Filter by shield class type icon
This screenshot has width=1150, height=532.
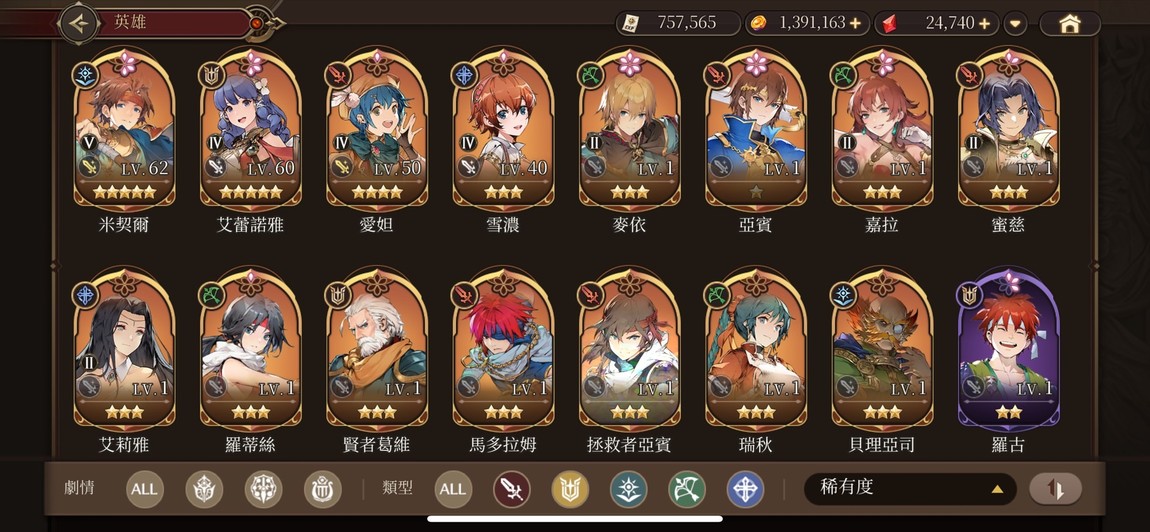[x=571, y=489]
